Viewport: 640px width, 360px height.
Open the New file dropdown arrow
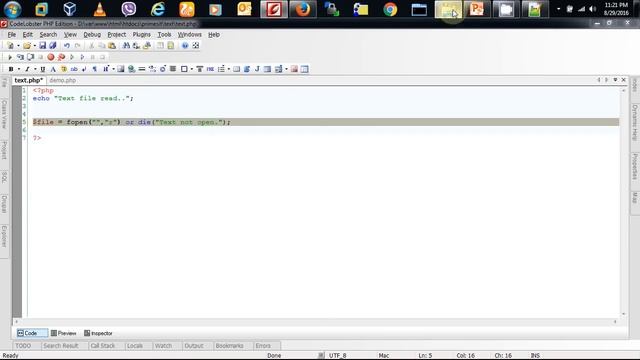18,46
